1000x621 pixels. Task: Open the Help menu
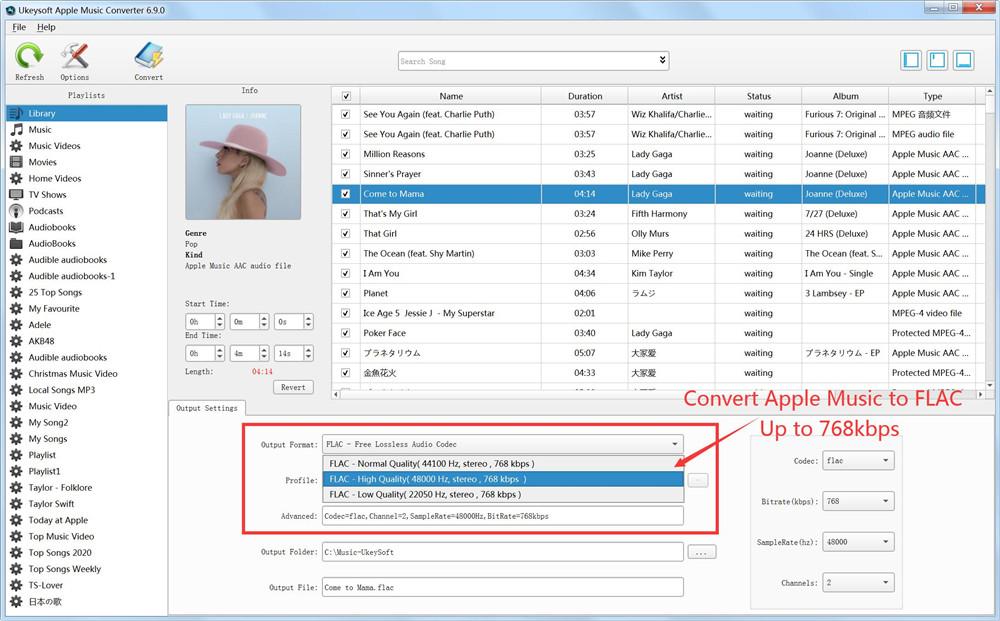46,27
